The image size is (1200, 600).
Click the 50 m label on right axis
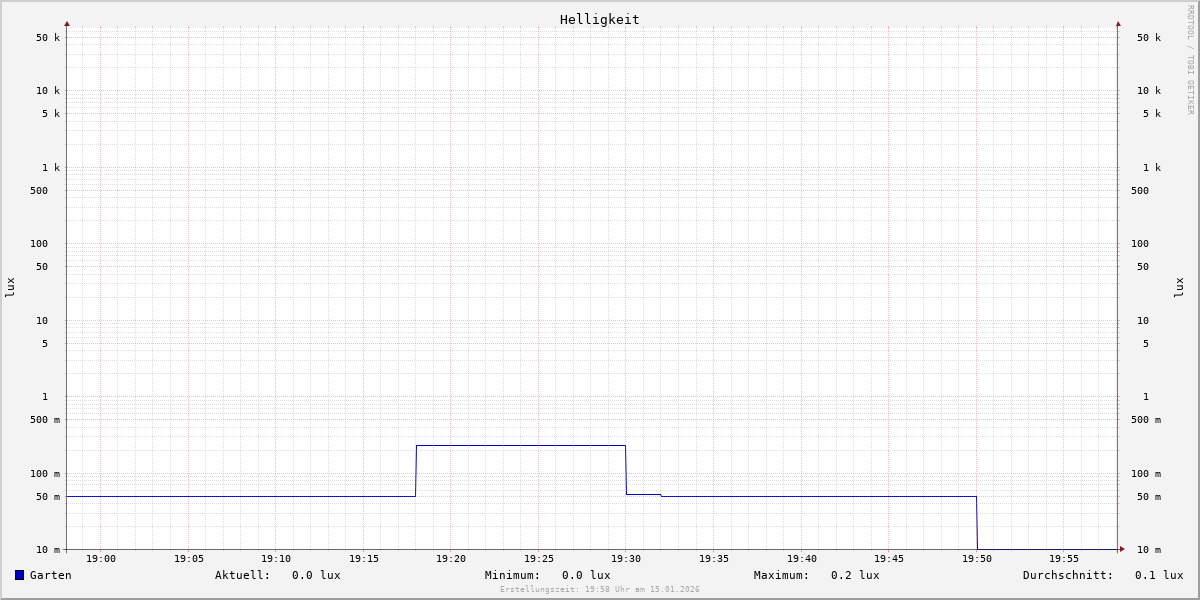click(x=1149, y=497)
